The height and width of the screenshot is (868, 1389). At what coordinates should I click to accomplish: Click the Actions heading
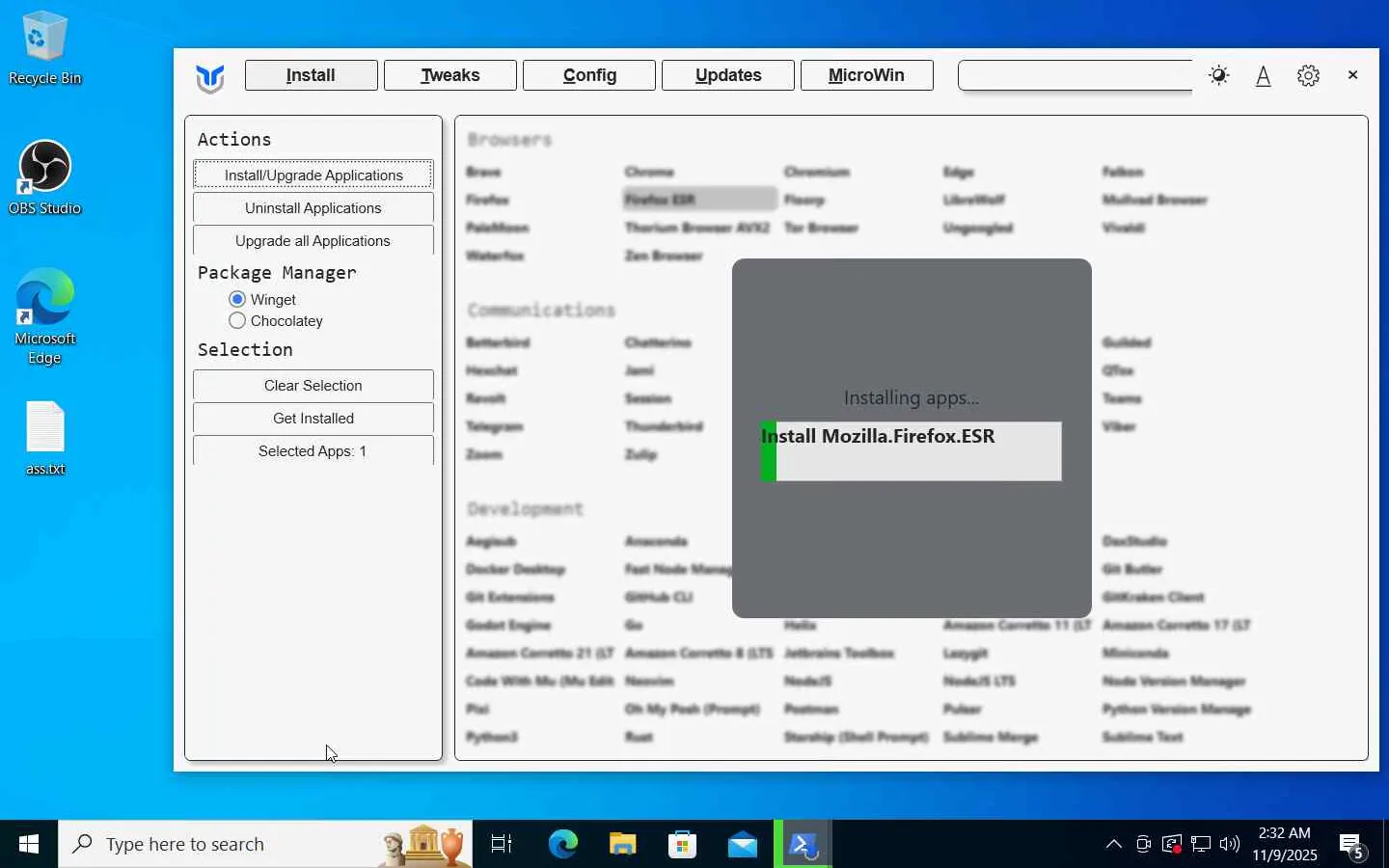[234, 139]
